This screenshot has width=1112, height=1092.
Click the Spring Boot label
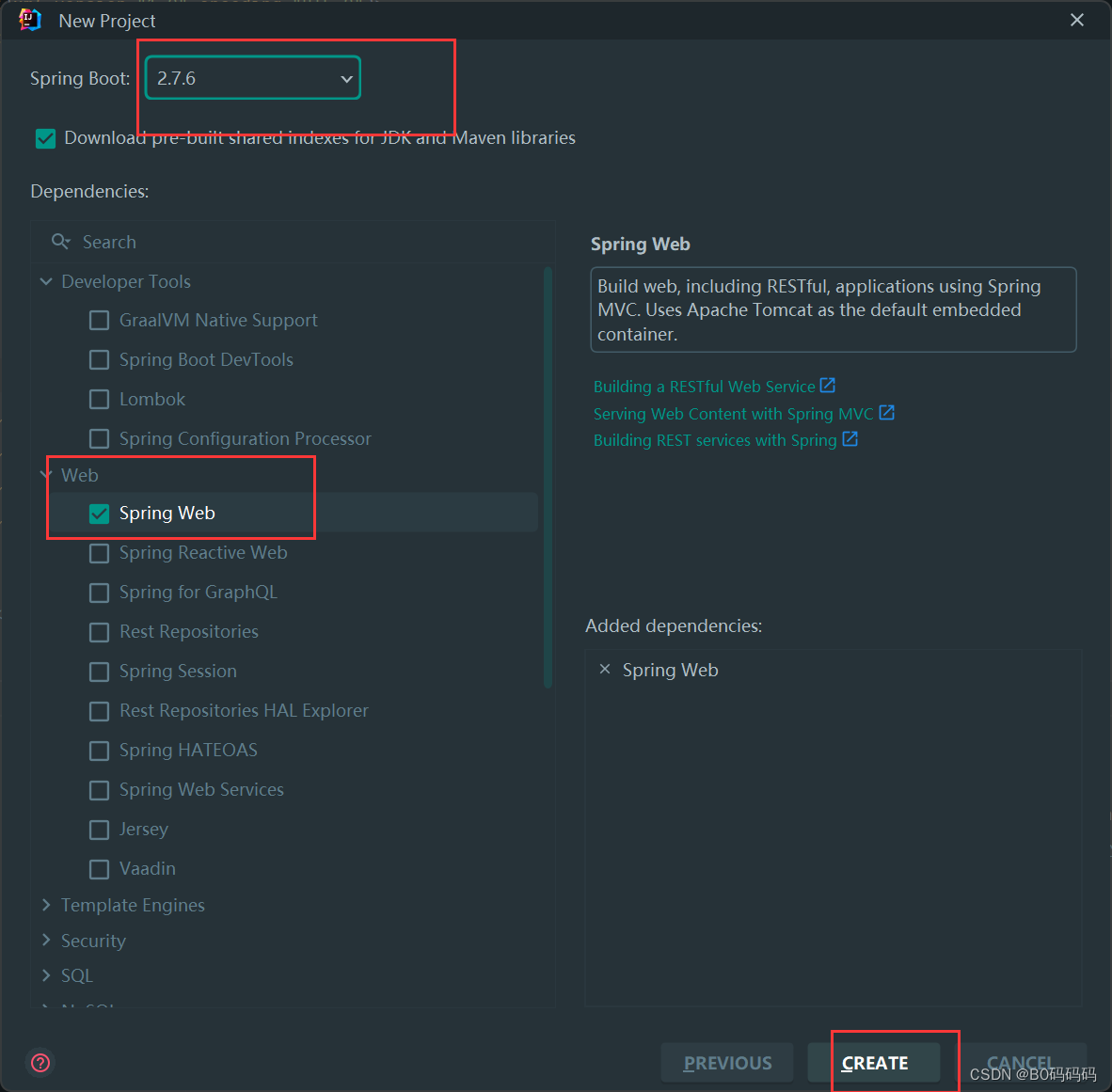coord(80,78)
